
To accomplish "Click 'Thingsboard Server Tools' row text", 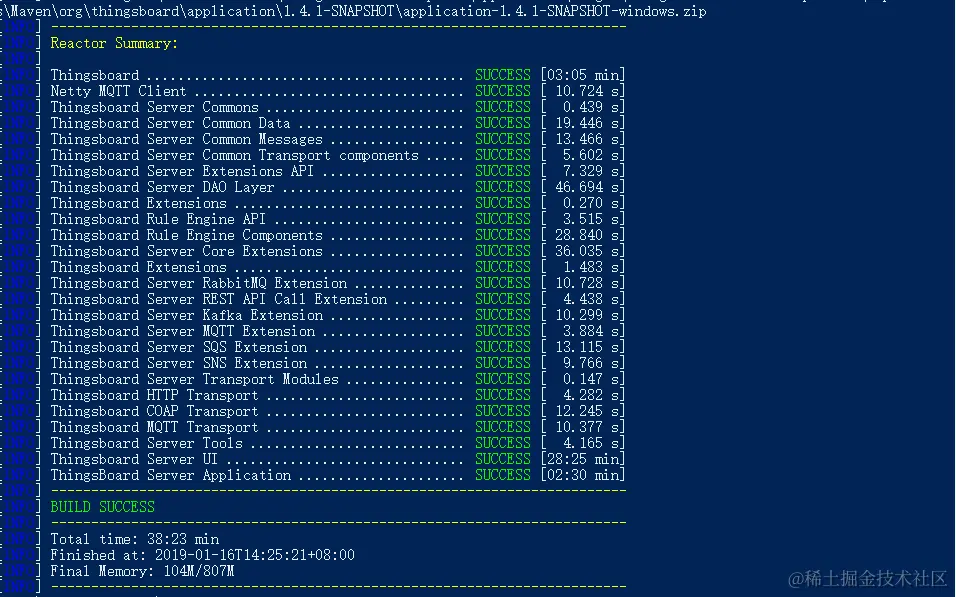I will pyautogui.click(x=146, y=443).
